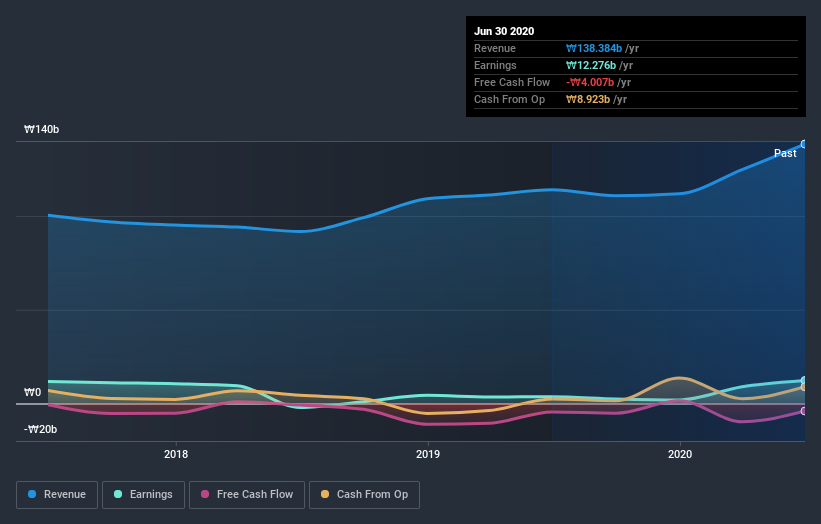
Task: Click the Past label on chart
Action: click(785, 153)
